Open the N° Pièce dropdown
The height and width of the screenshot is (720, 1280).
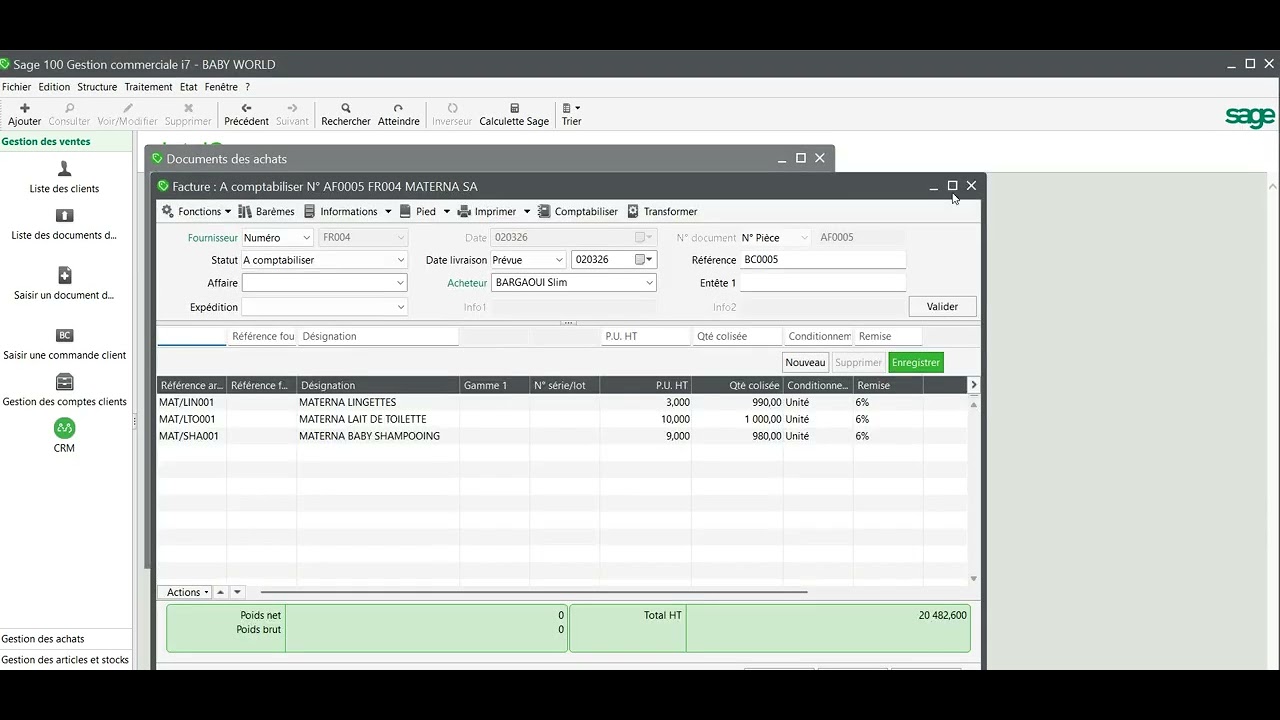[775, 238]
